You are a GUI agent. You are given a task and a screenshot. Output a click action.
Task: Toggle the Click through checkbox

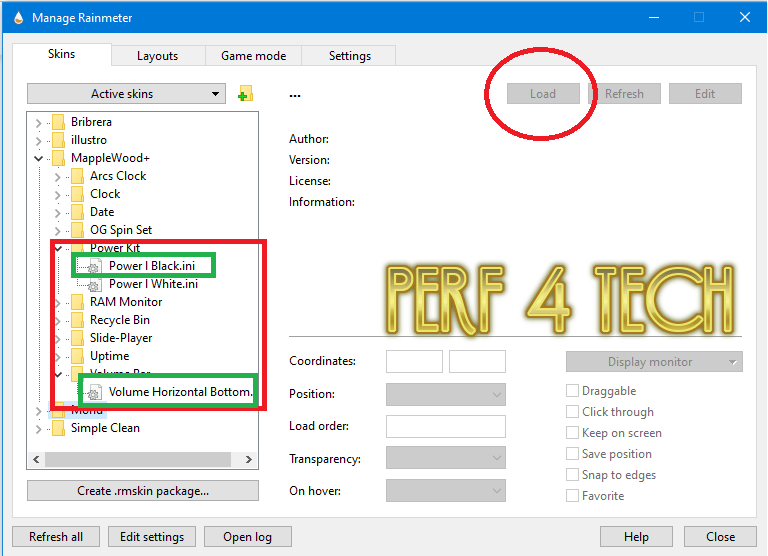coord(572,411)
